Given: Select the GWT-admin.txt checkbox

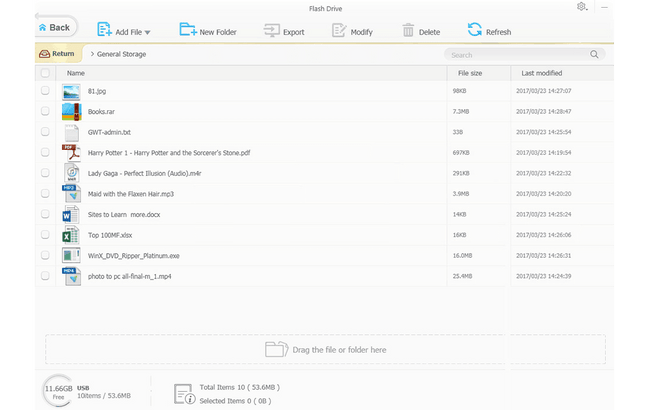Looking at the screenshot, I should (45, 132).
